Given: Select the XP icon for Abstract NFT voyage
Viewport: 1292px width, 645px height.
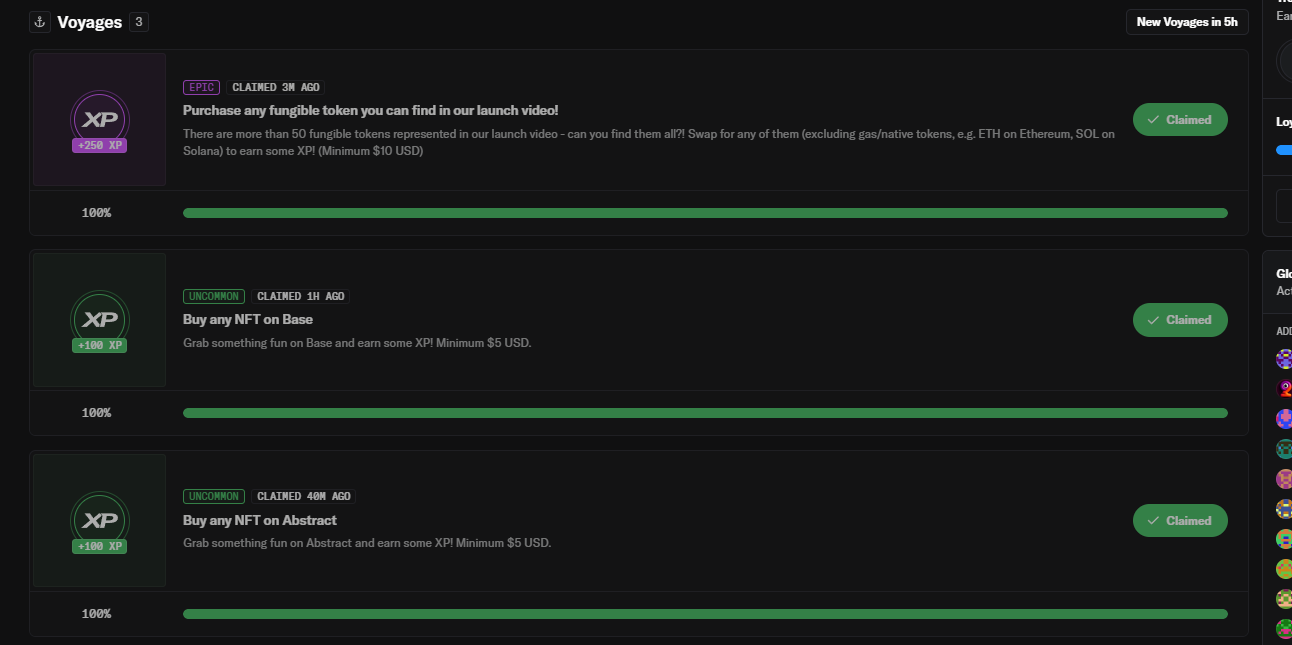Looking at the screenshot, I should coord(99,521).
